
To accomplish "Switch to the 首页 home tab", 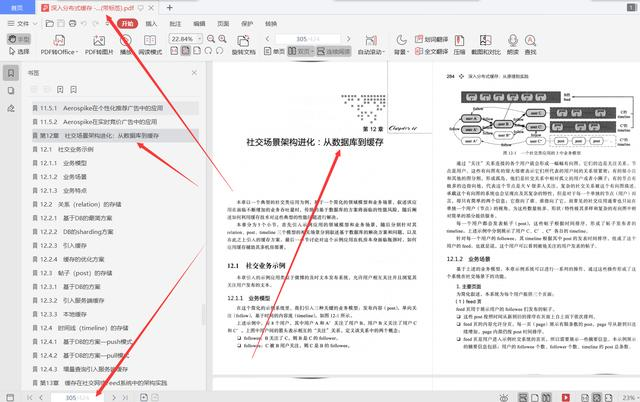I will tap(16, 8).
